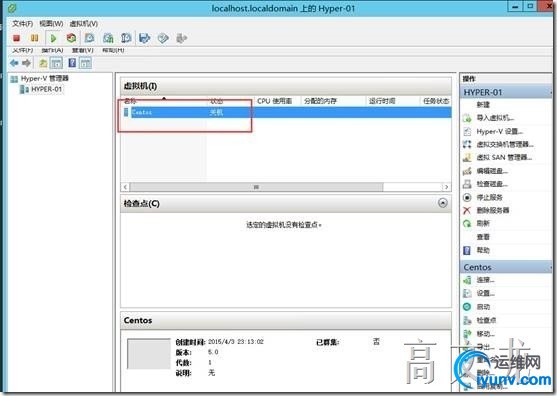Click the Centos Start power icon
This screenshot has height=396, width=557.
pos(467,307)
